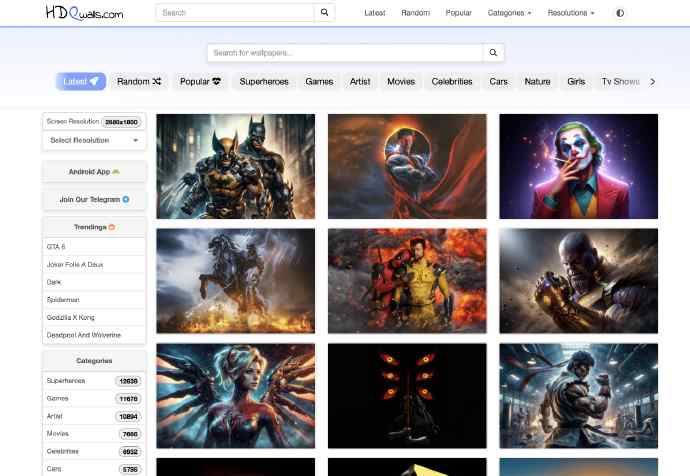Click the top navbar search magnifier icon
Viewport: 690px width, 476px height.
point(324,13)
